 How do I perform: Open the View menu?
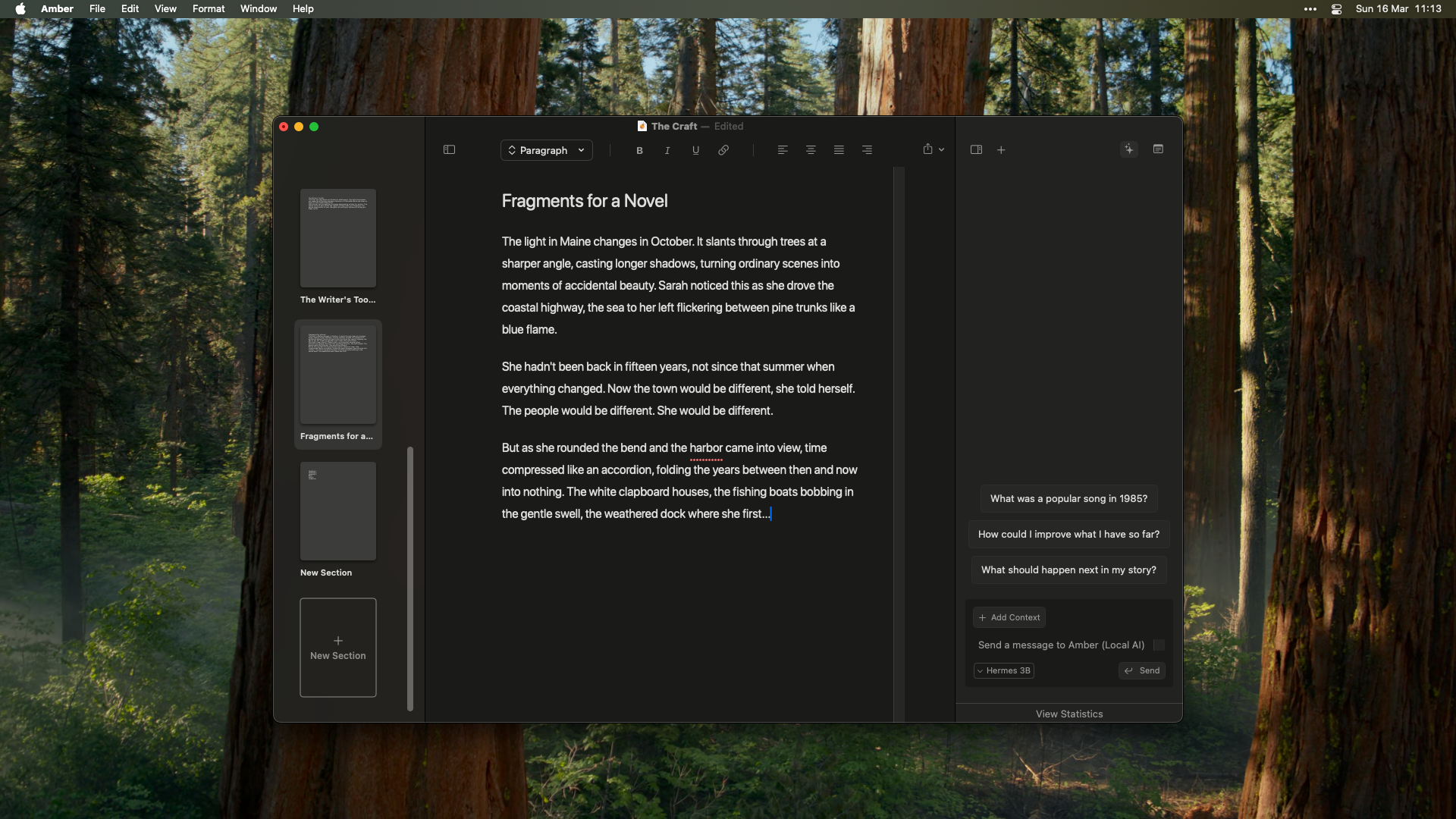pyautogui.click(x=165, y=8)
